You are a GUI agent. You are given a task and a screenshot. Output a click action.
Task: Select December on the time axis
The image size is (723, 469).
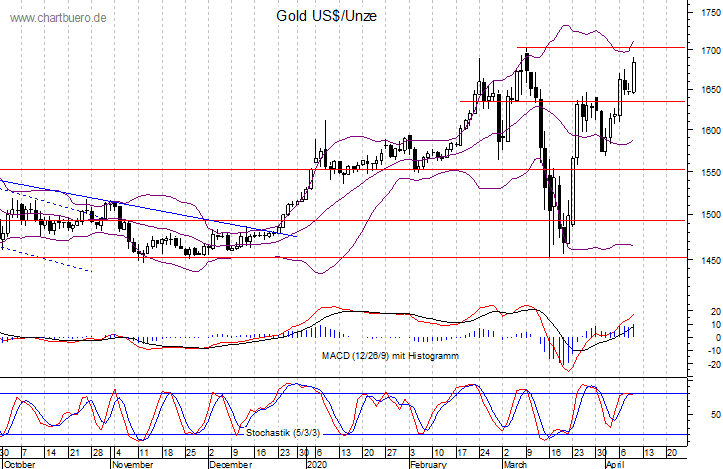click(230, 464)
